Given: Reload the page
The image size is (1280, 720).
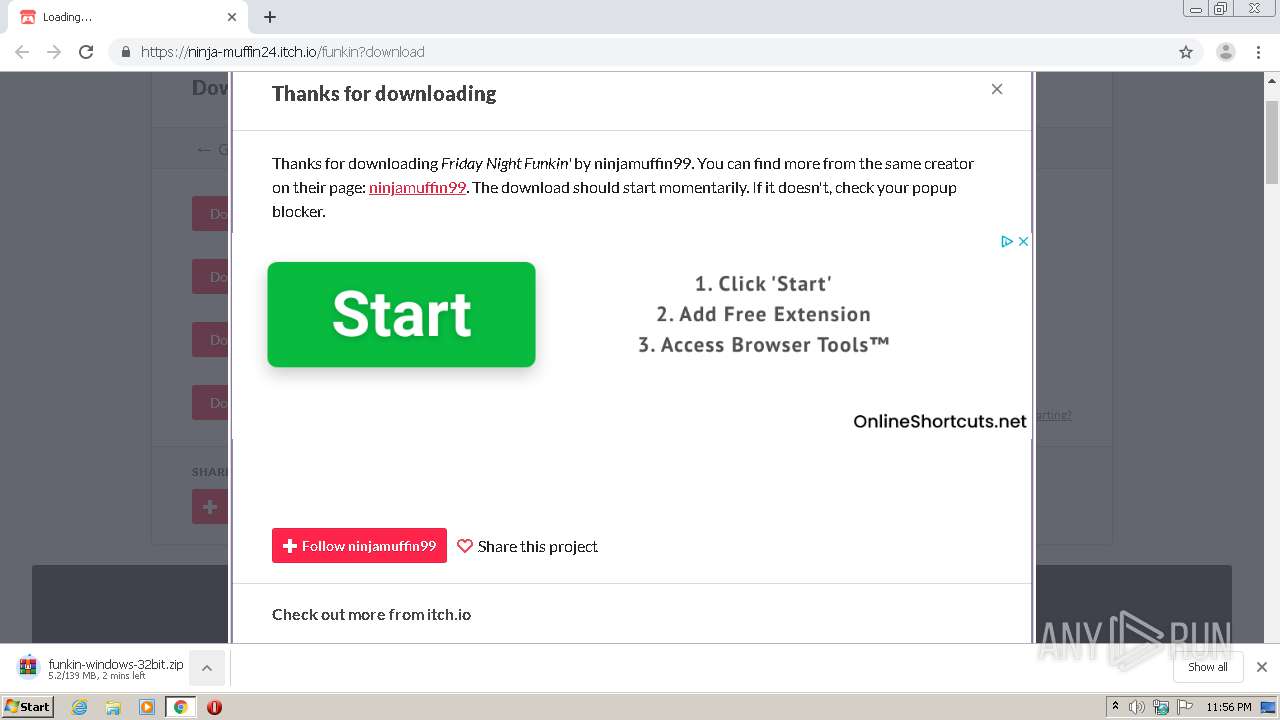Looking at the screenshot, I should [86, 52].
